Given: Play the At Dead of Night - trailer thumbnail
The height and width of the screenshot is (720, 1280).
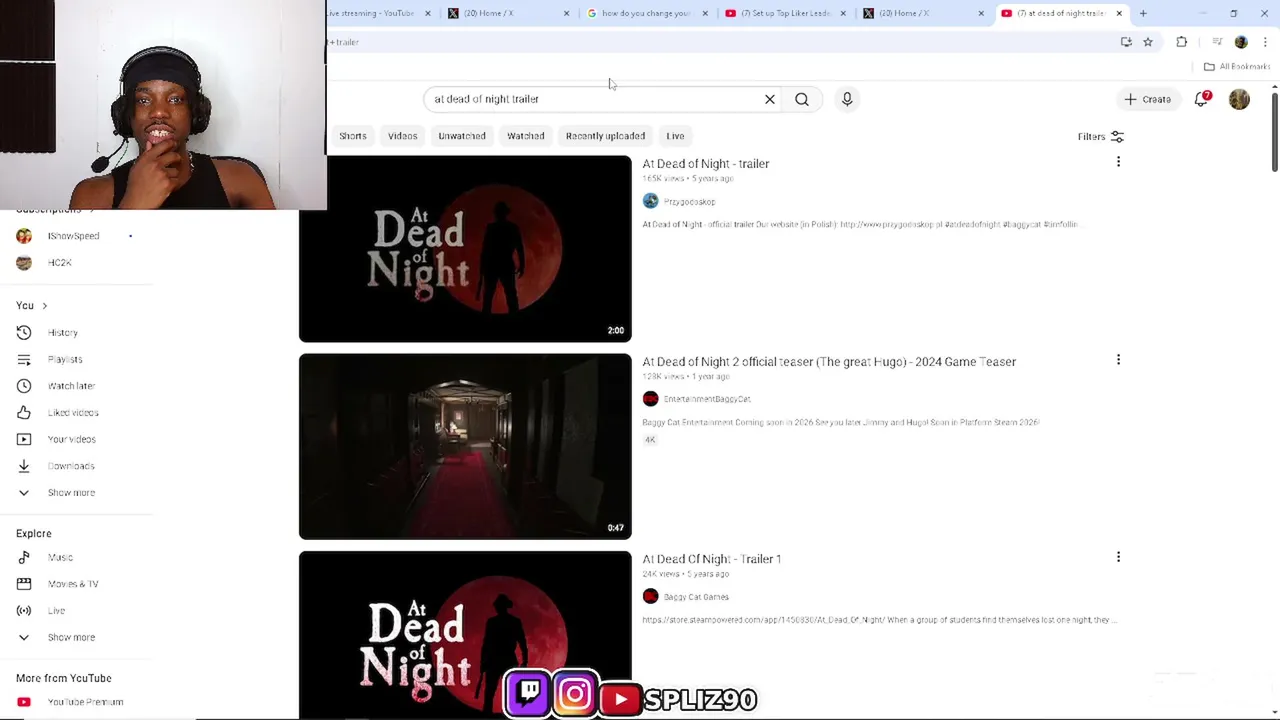Looking at the screenshot, I should 465,249.
